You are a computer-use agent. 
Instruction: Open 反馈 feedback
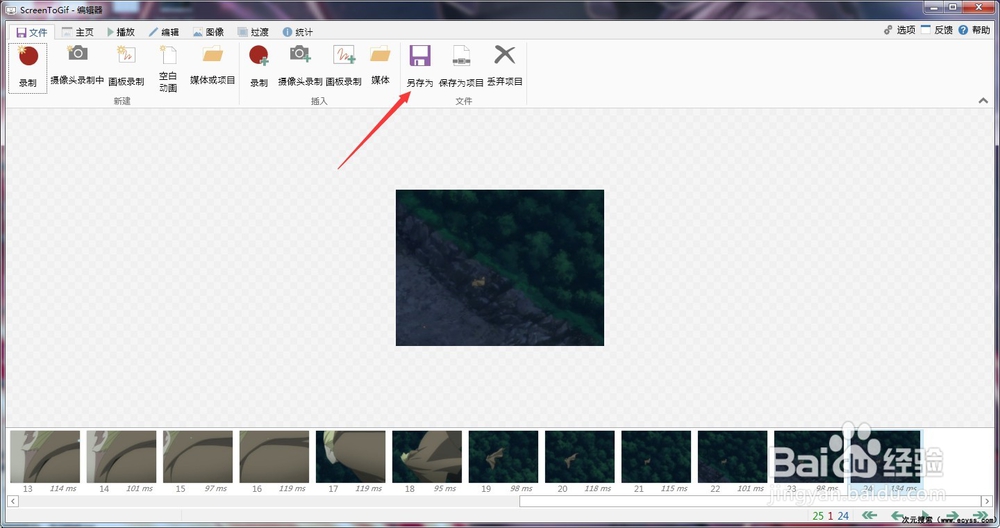[937, 30]
